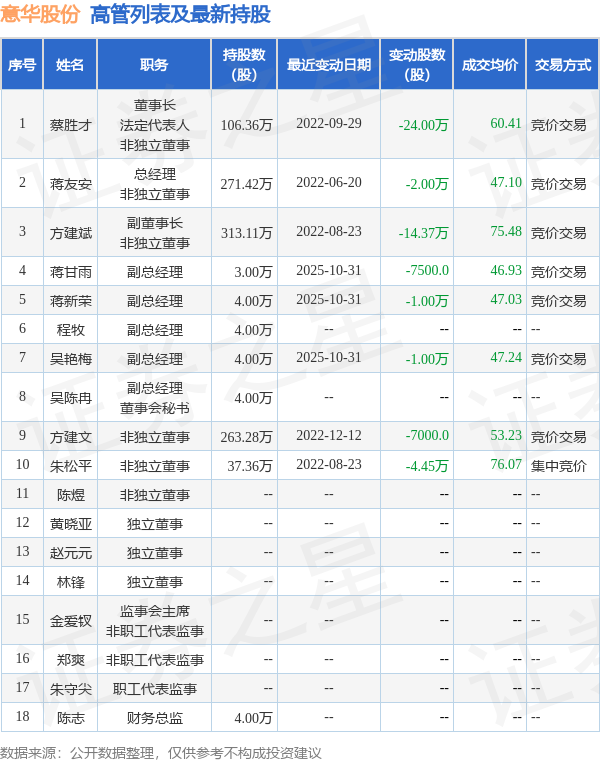Click the 高管列表及最新持股 heading
The image size is (600, 762).
180,14
